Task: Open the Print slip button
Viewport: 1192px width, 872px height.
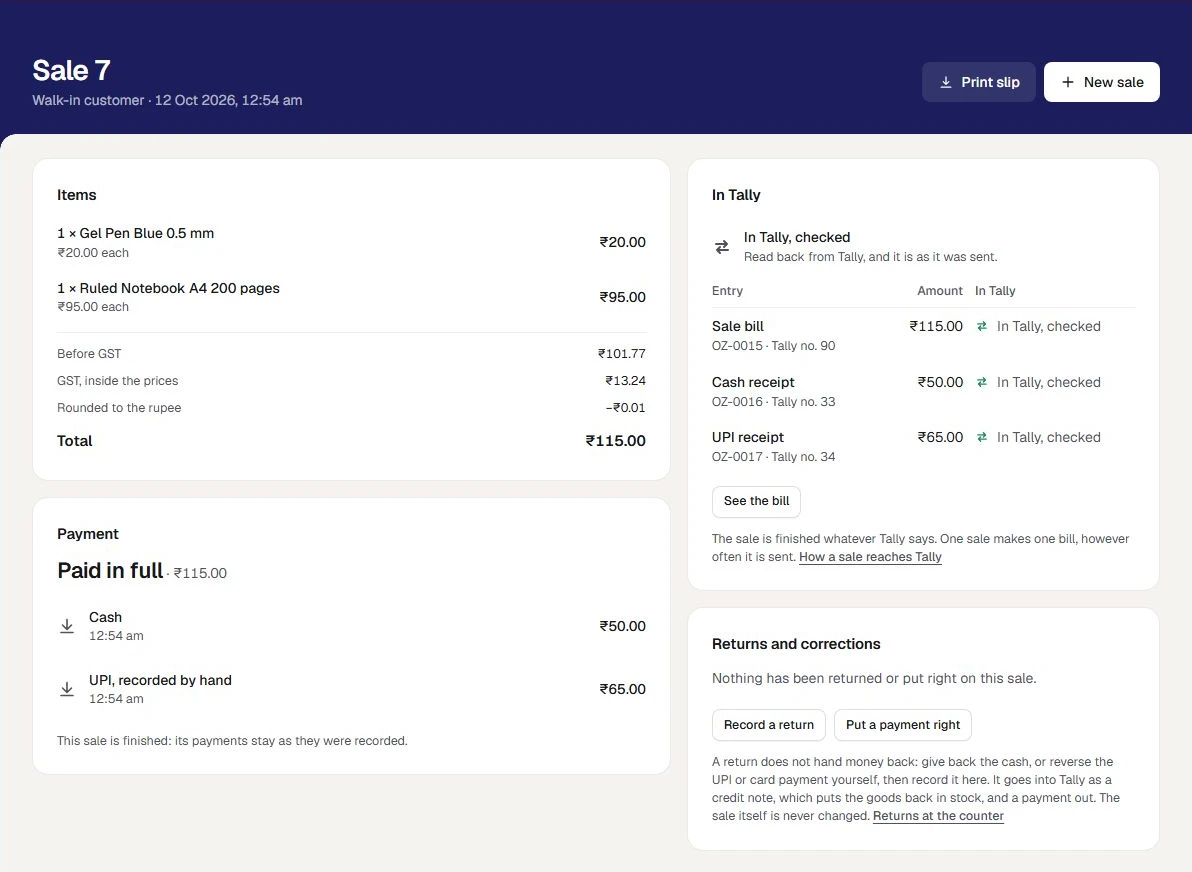Action: coord(978,82)
